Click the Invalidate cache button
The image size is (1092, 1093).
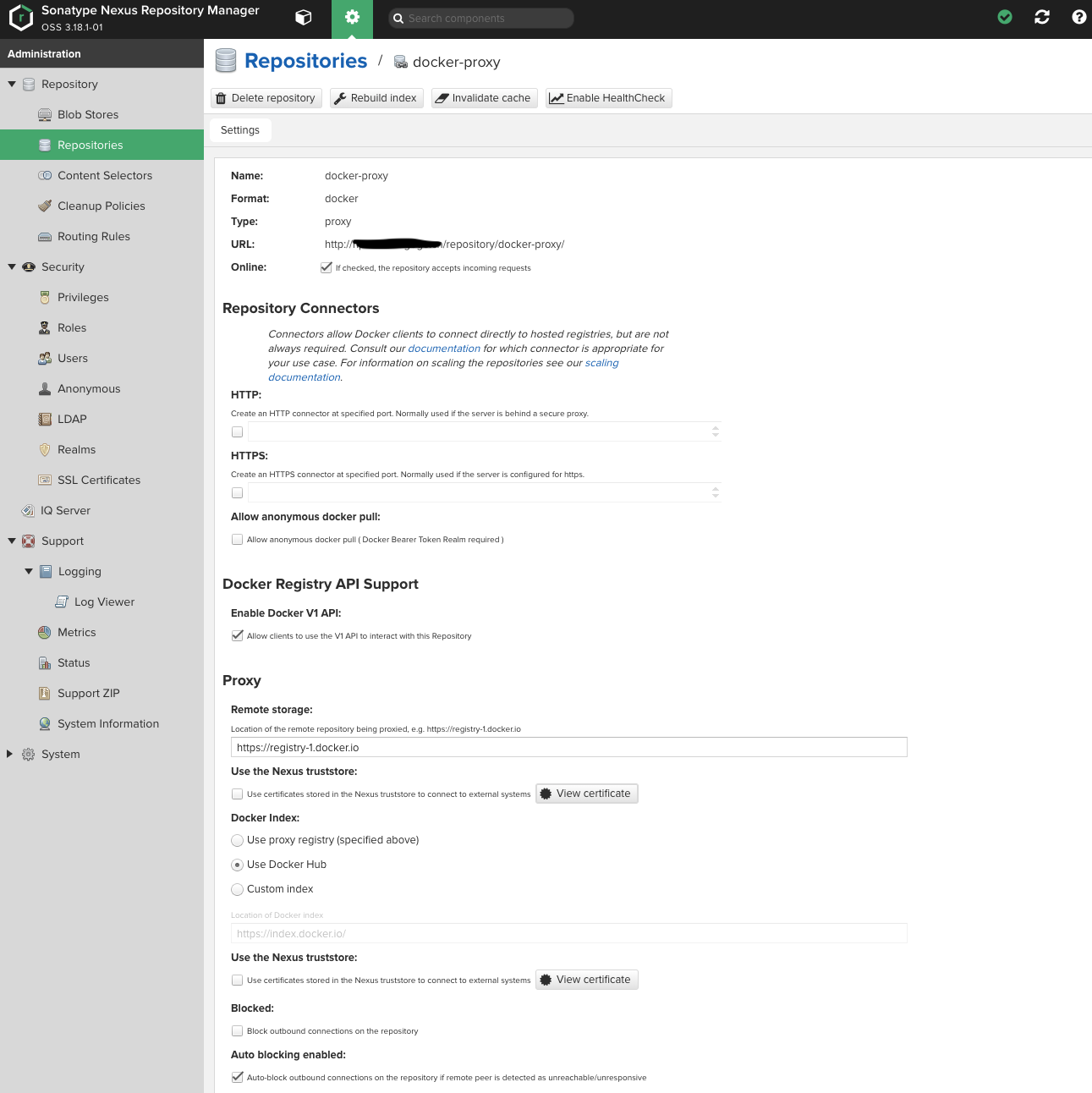pyautogui.click(x=484, y=98)
